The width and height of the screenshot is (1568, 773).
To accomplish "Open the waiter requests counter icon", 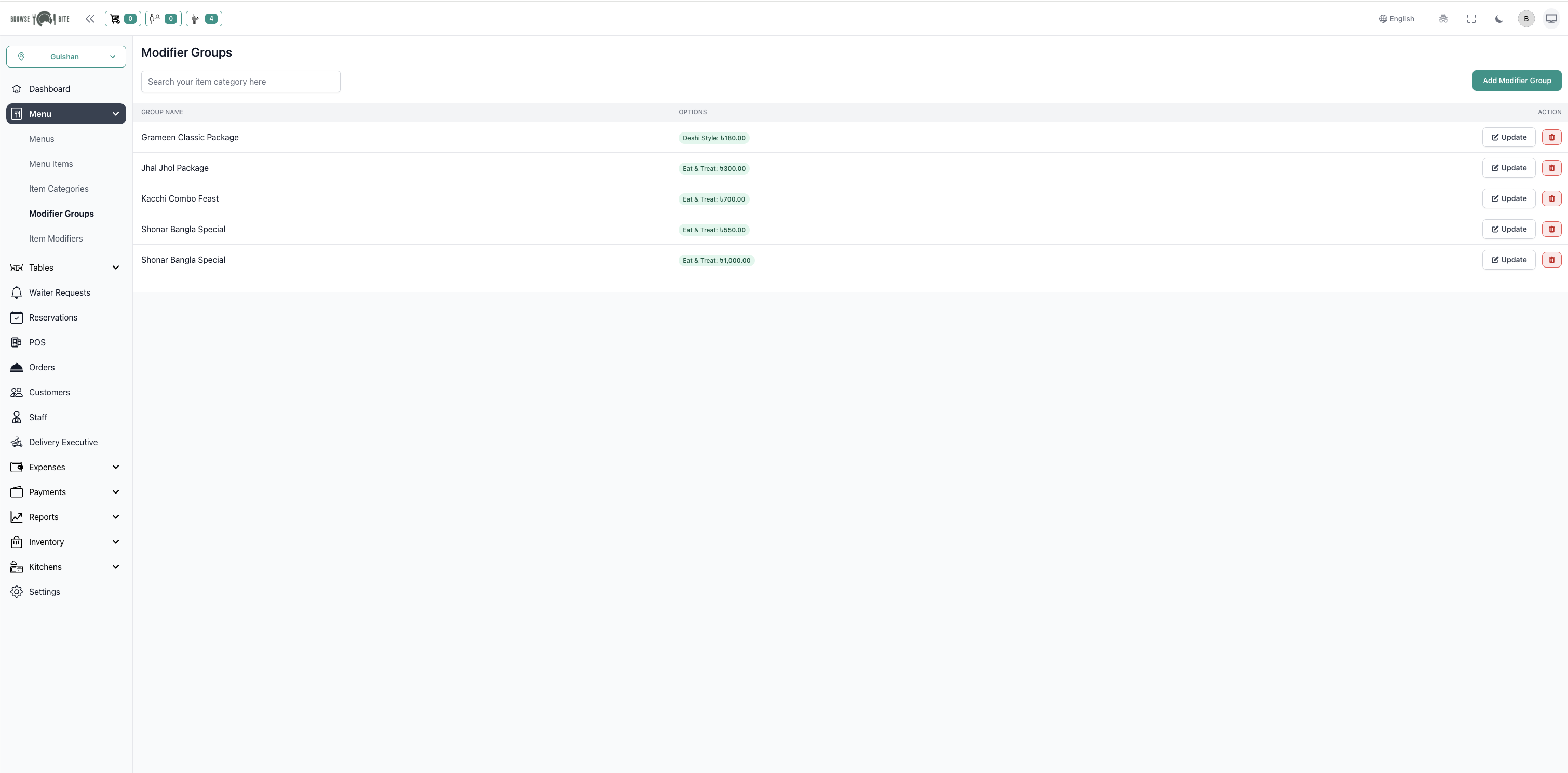I will (x=204, y=19).
